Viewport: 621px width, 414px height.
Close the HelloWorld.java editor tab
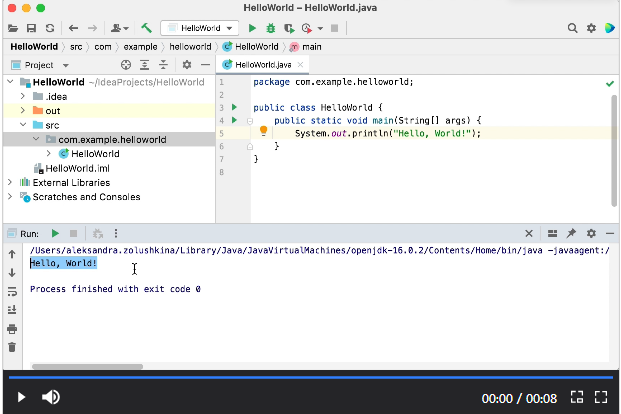click(x=301, y=65)
